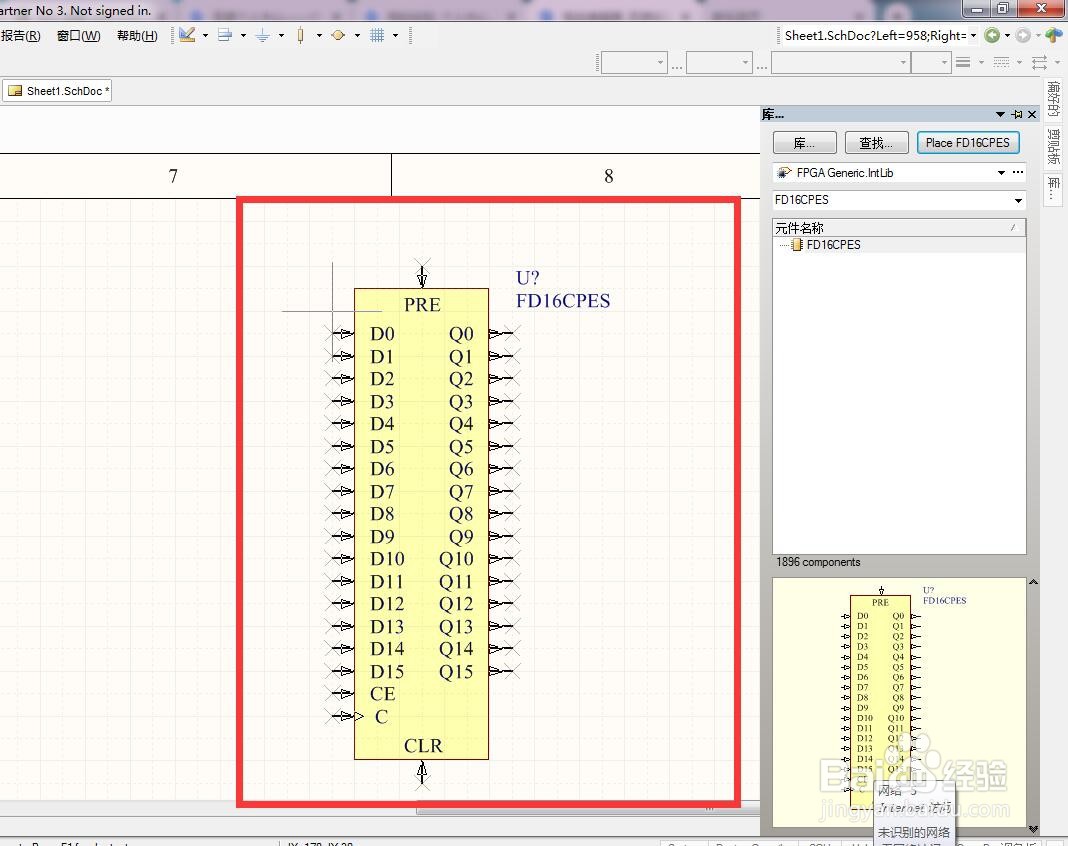Switch to the Sheet1.SchDoc tab
1068x846 pixels.
(x=57, y=91)
